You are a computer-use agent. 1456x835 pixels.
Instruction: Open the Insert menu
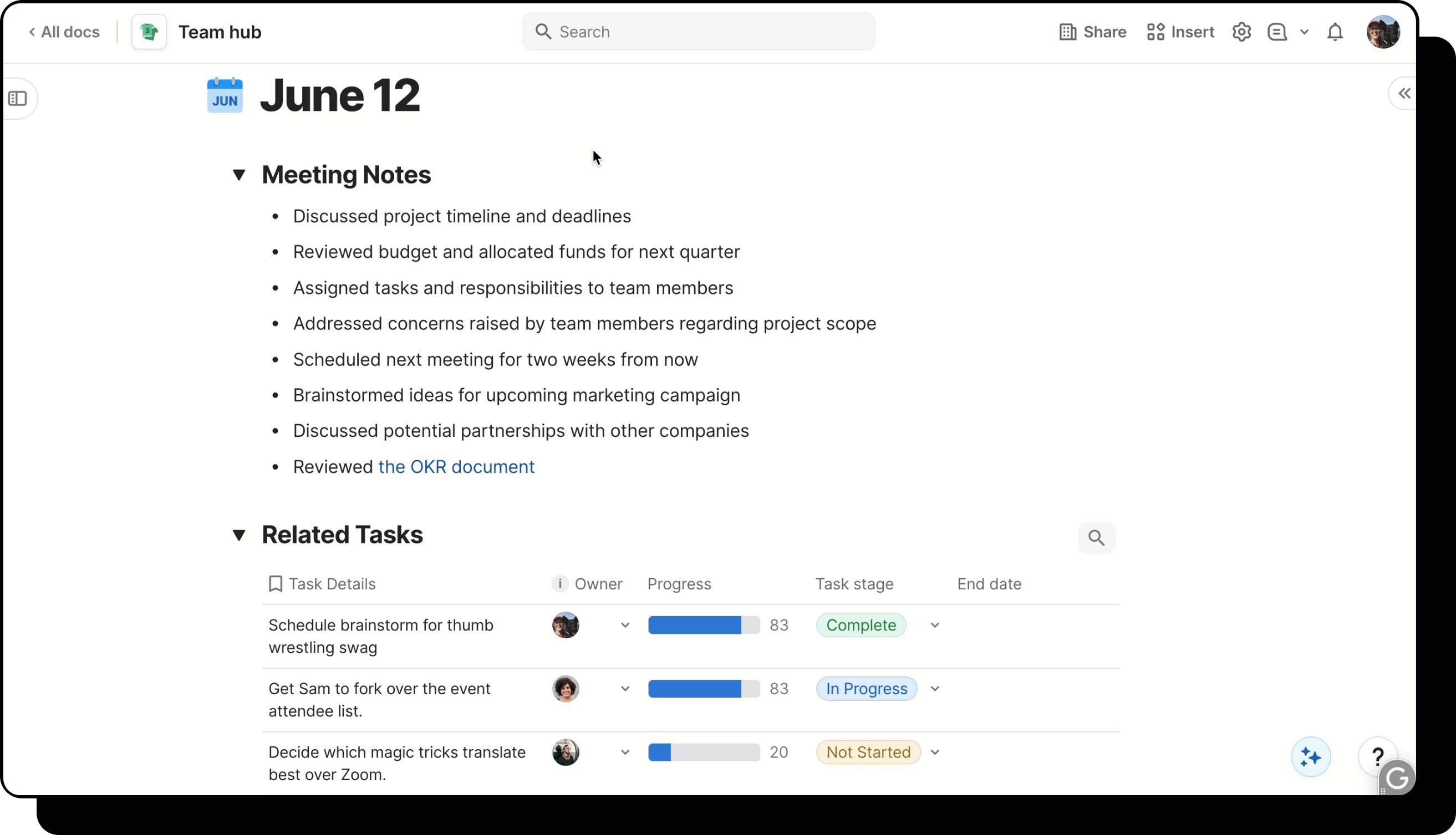pyautogui.click(x=1180, y=32)
